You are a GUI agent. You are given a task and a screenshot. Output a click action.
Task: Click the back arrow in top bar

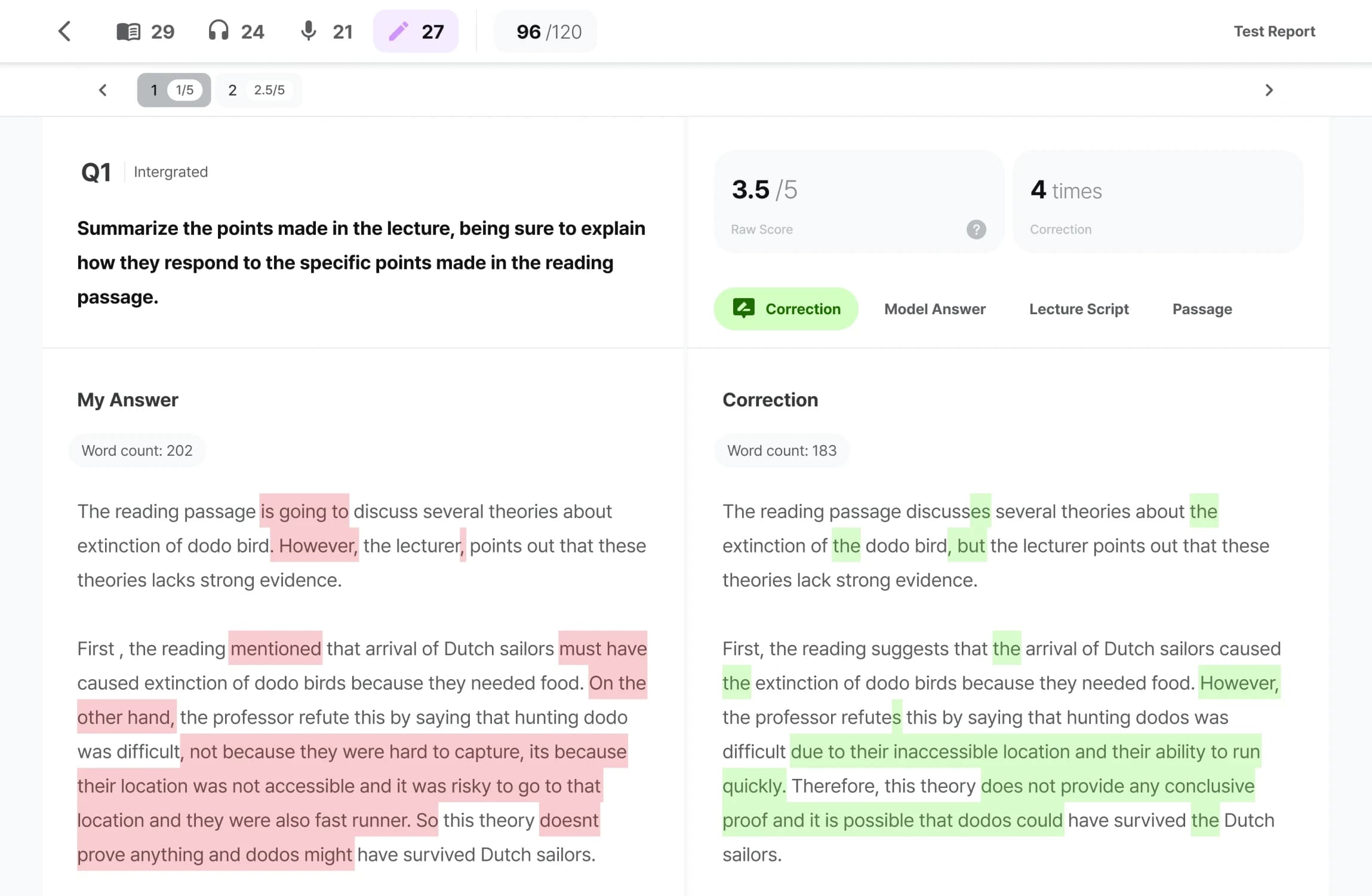tap(64, 31)
